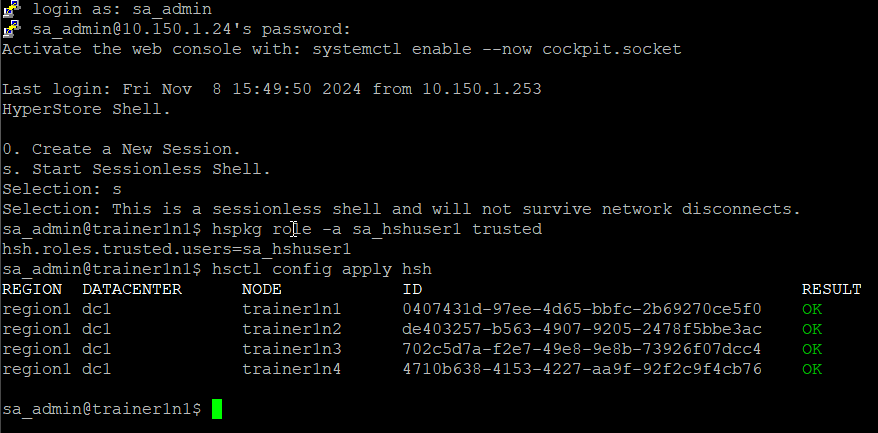The image size is (878, 433).
Task: Click the ID starting with de403257
Action: (x=582, y=329)
